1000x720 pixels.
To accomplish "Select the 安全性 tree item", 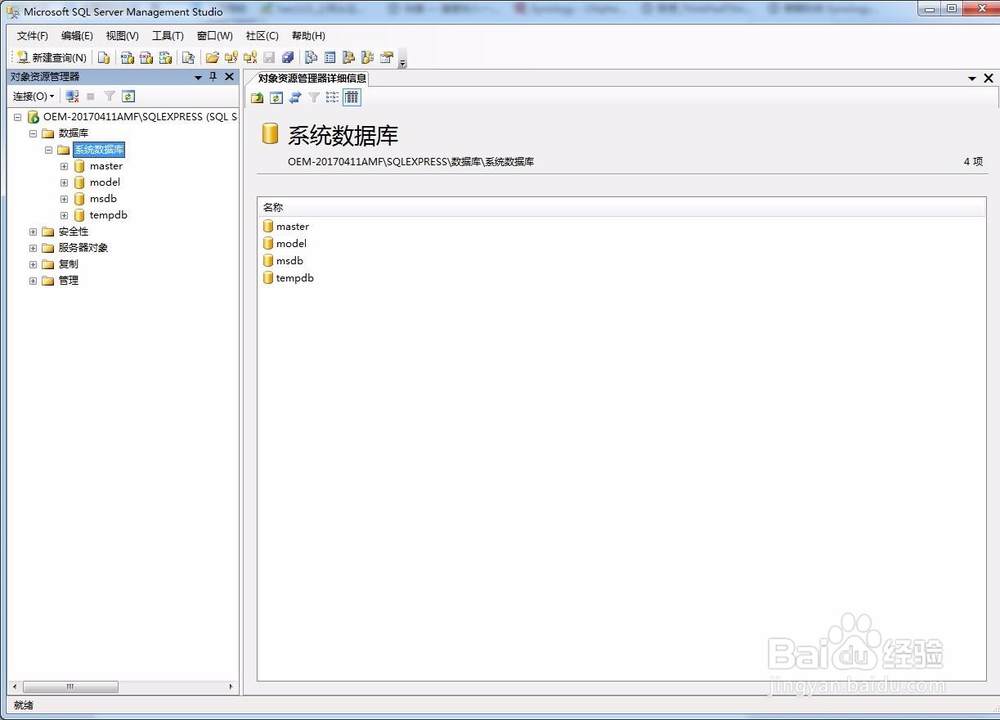I will pyautogui.click(x=73, y=231).
